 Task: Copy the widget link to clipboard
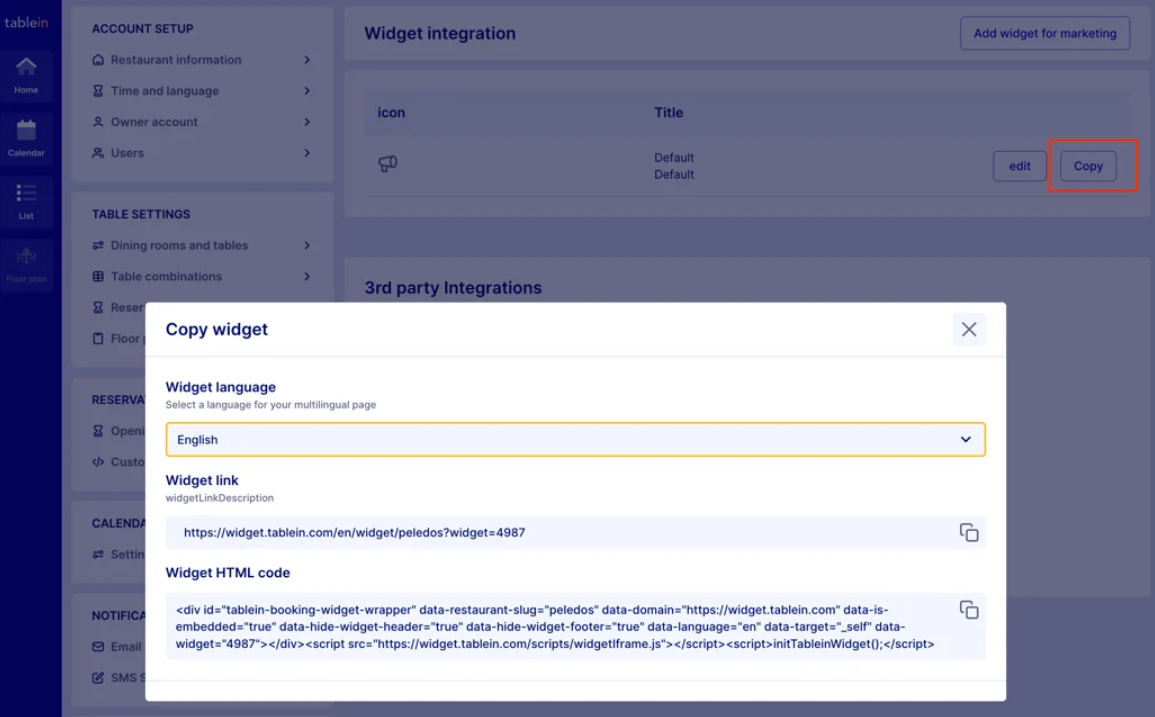(969, 532)
